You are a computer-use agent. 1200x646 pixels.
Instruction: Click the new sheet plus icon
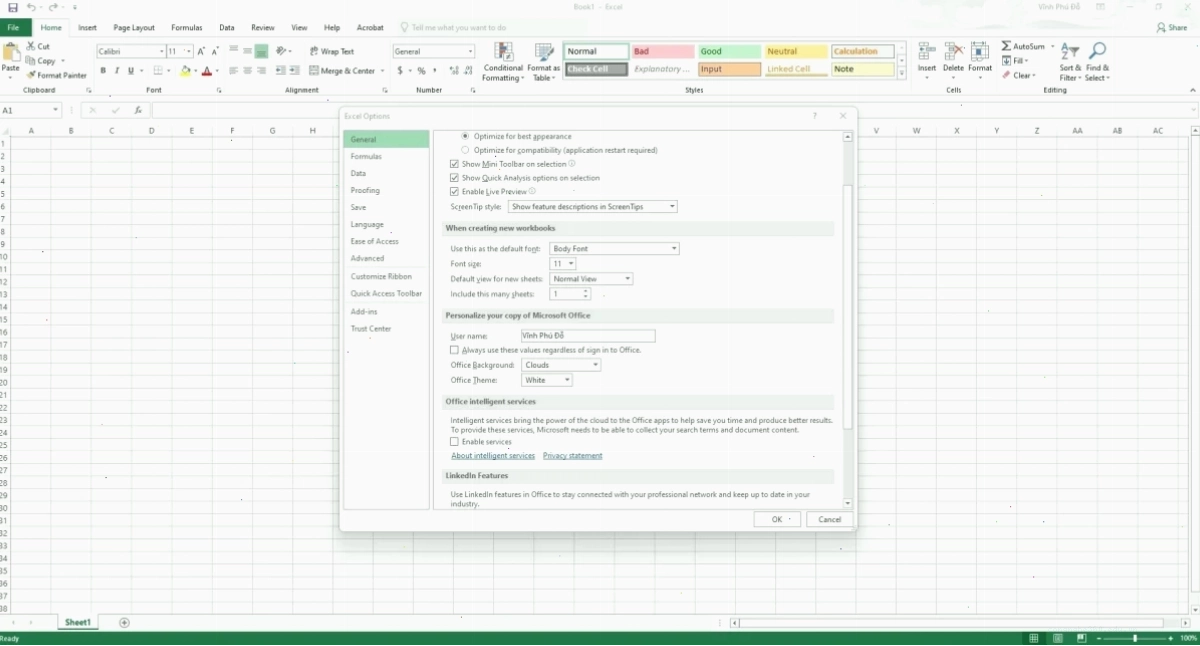[x=124, y=623]
